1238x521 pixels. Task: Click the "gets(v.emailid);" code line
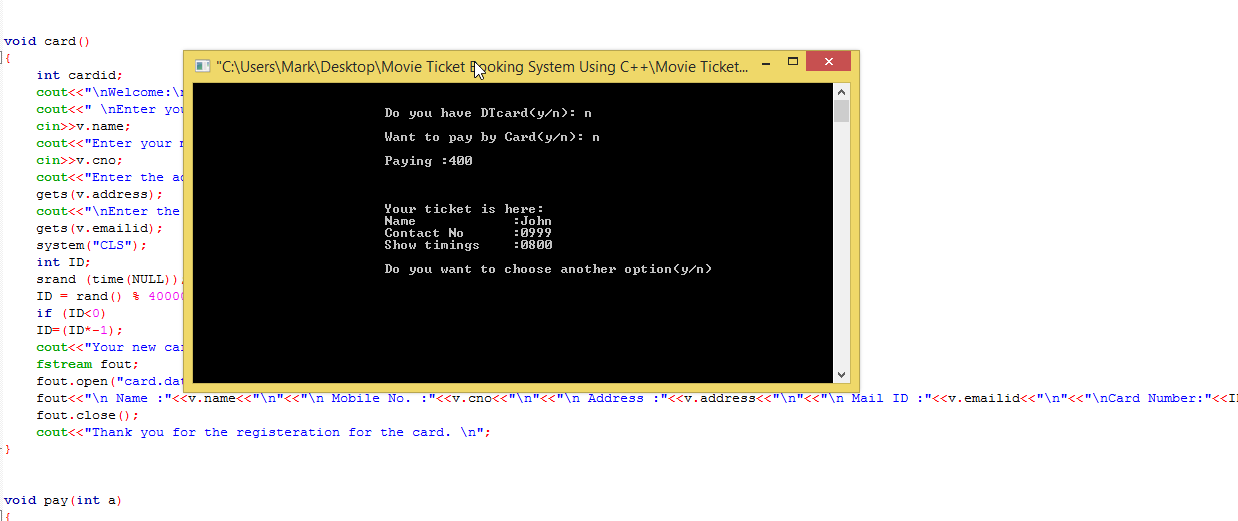[x=99, y=228]
